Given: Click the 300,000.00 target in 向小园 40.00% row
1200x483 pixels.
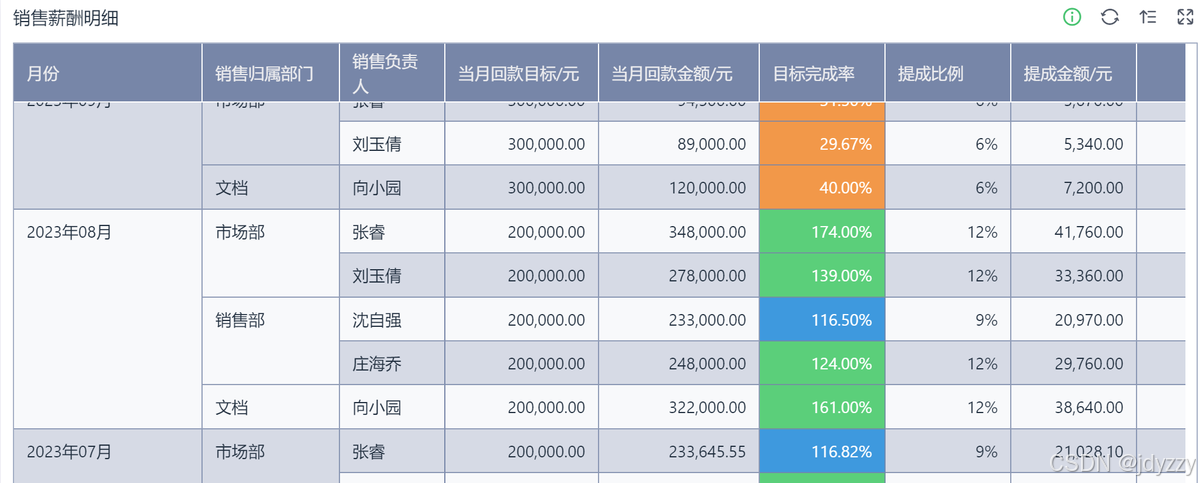Looking at the screenshot, I should 521,187.
